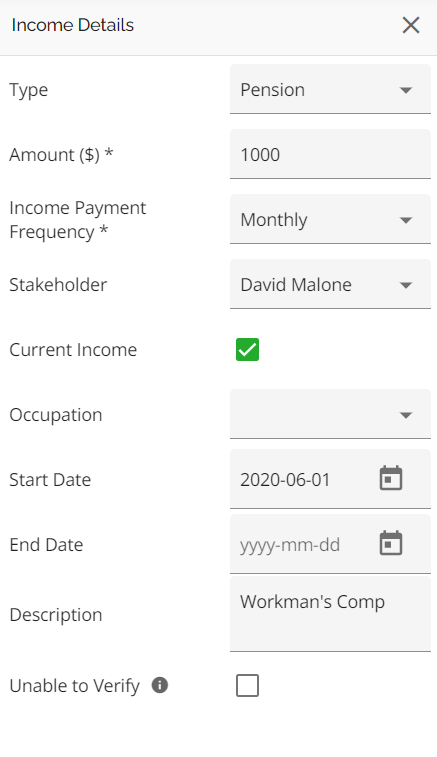Uncheck the Current Income checkbox
The width and height of the screenshot is (437, 757).
247,350
